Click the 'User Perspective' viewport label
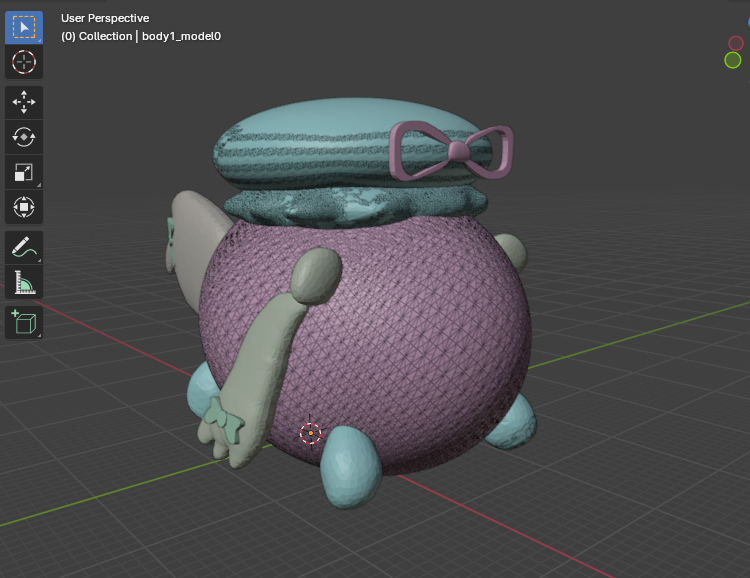 click(x=105, y=18)
